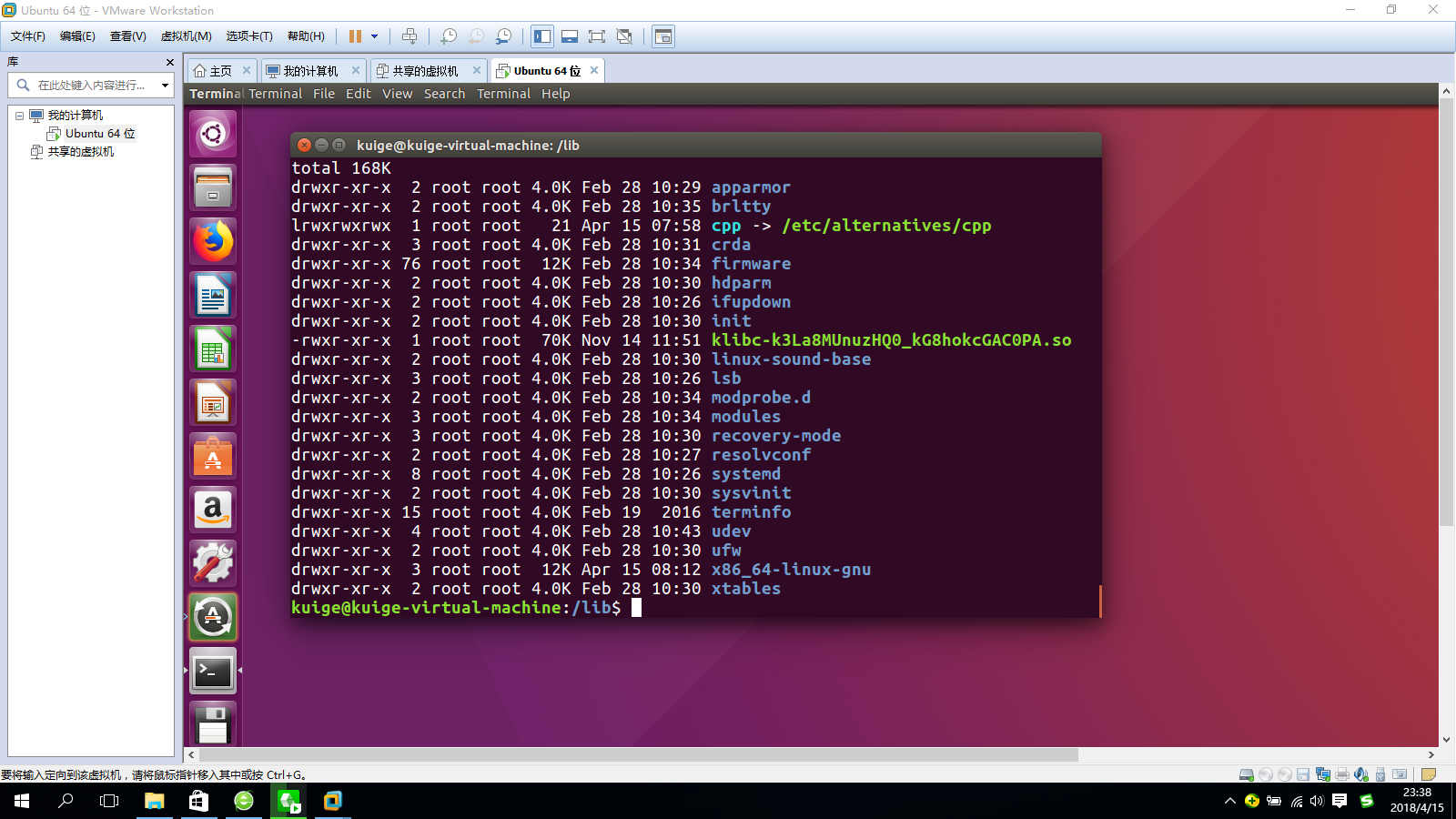Send Ctrl+Alt+Del to the virtual machine
This screenshot has height=819, width=1456.
point(409,36)
